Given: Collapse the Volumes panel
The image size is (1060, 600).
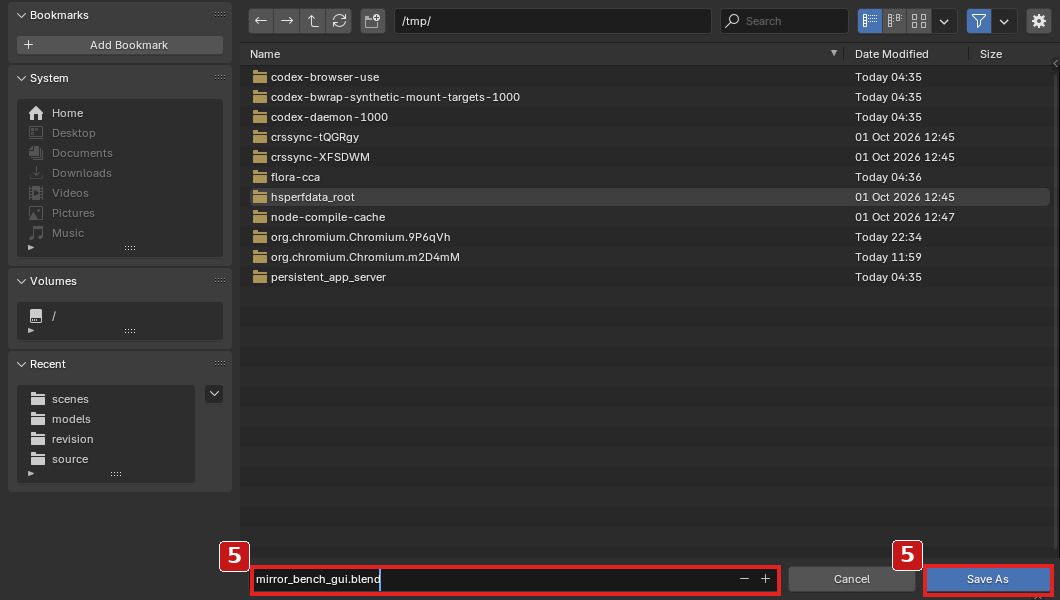Looking at the screenshot, I should 21,281.
